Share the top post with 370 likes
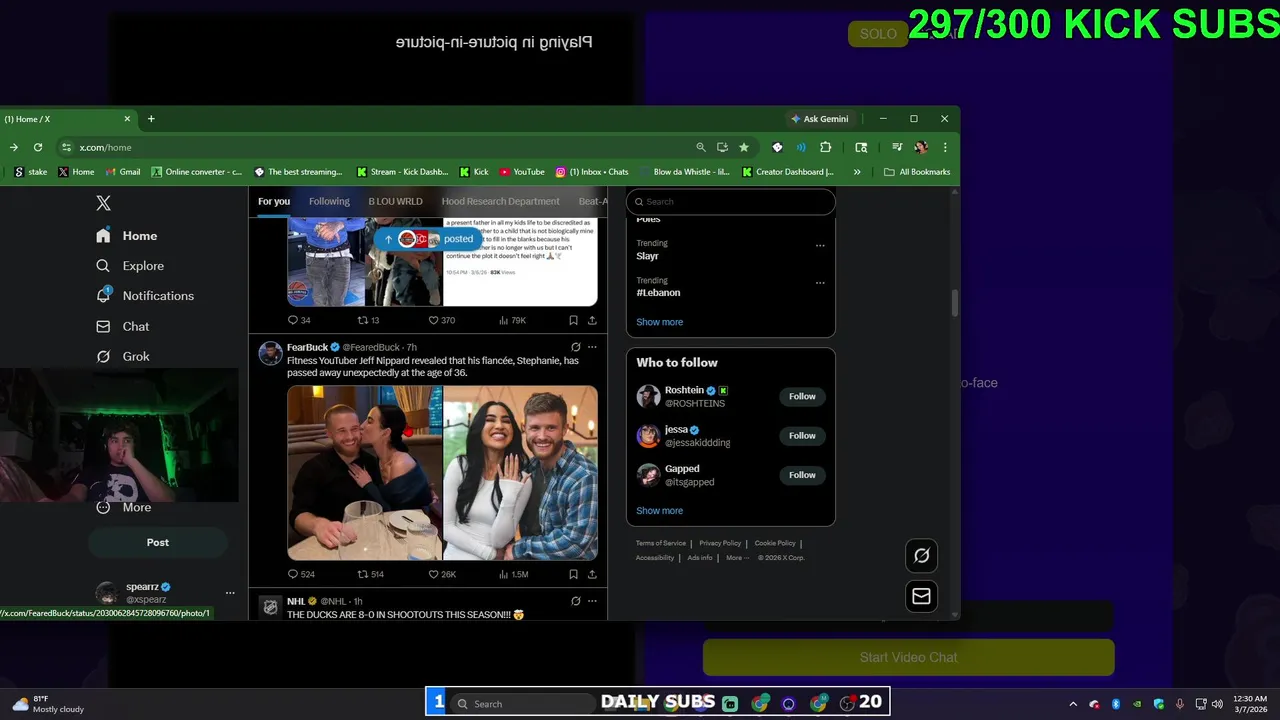 click(x=592, y=320)
